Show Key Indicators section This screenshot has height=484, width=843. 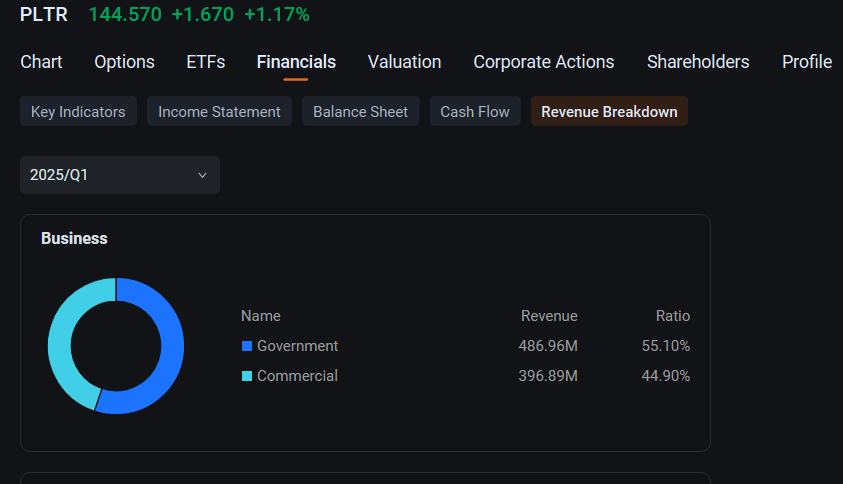78,111
